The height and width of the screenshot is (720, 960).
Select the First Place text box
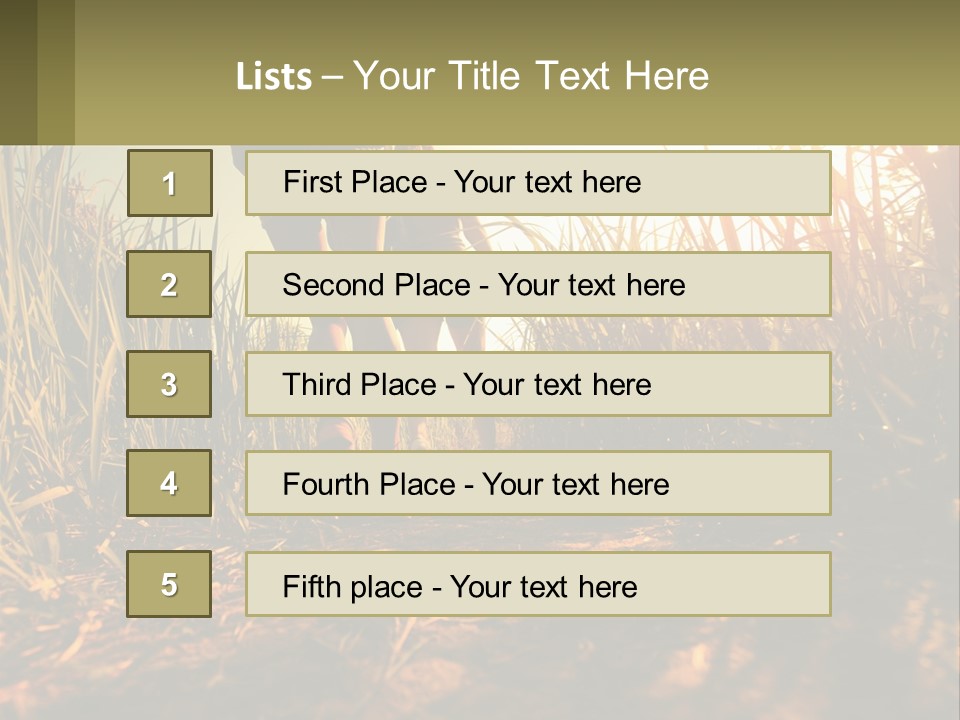point(538,183)
